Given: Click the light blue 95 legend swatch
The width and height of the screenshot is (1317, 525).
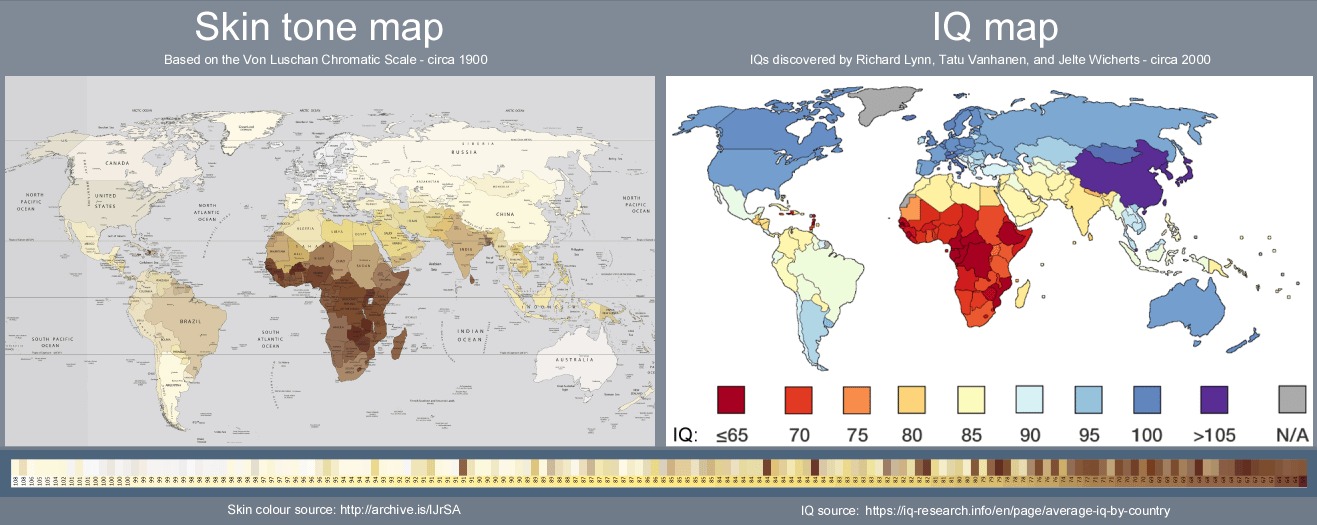Looking at the screenshot, I should [x=1088, y=399].
